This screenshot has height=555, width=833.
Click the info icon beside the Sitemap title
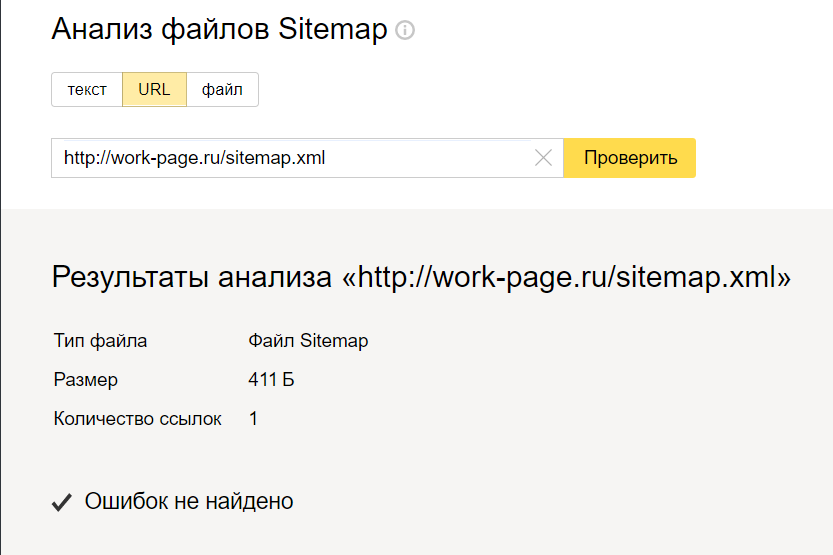pos(405,31)
